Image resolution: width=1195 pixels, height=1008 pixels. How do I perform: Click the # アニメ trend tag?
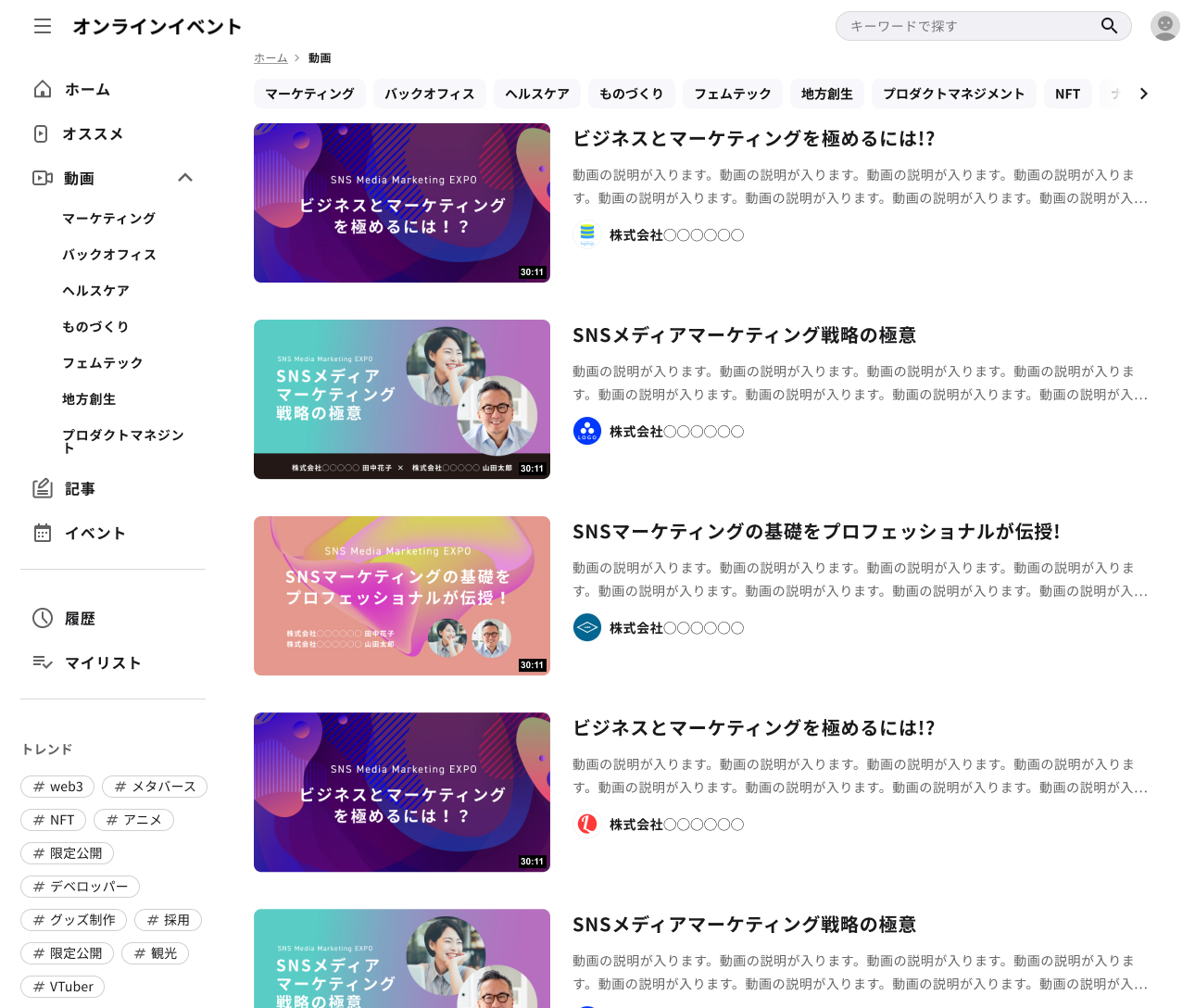click(134, 820)
